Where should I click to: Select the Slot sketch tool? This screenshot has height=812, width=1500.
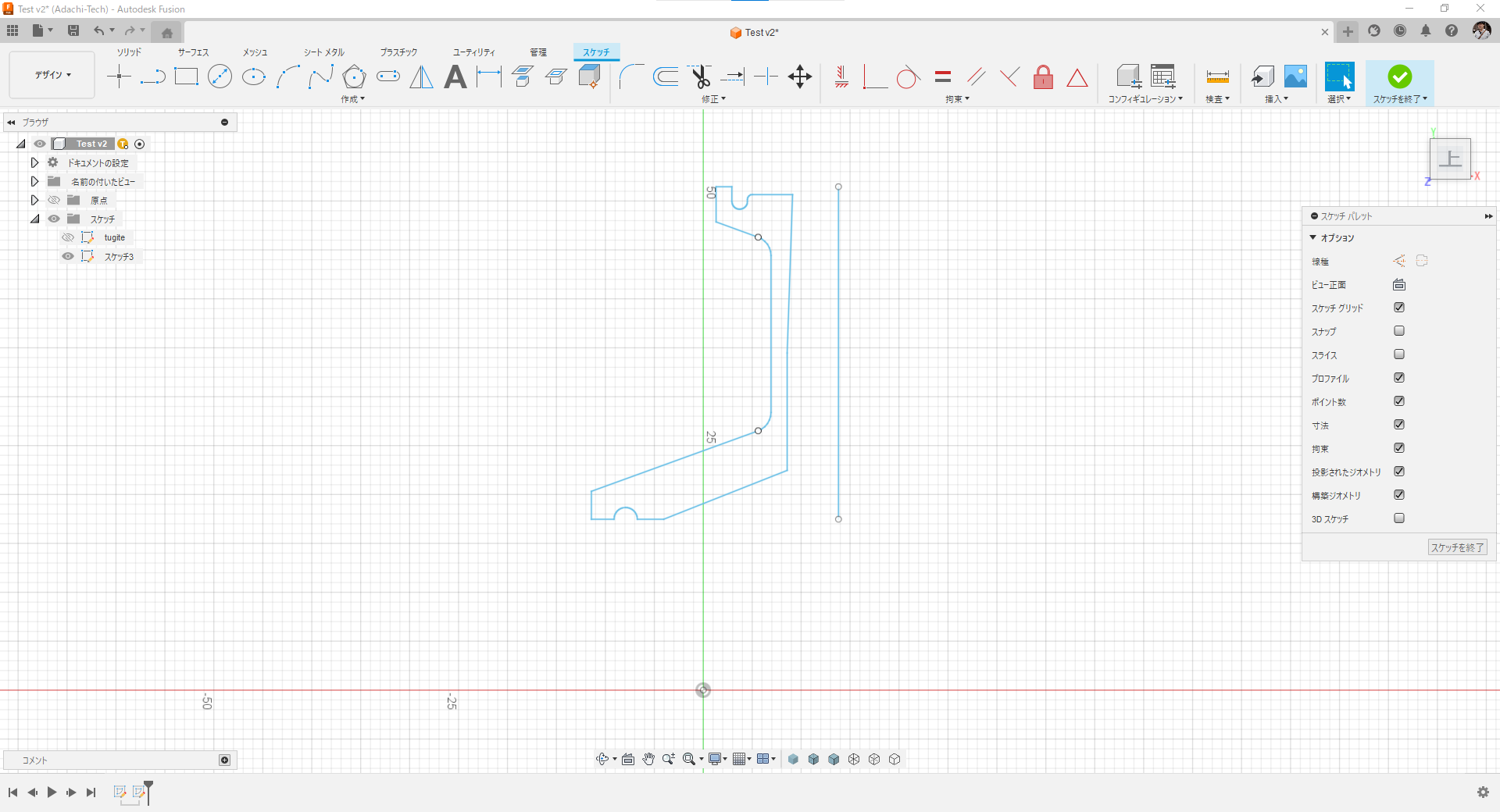click(388, 77)
